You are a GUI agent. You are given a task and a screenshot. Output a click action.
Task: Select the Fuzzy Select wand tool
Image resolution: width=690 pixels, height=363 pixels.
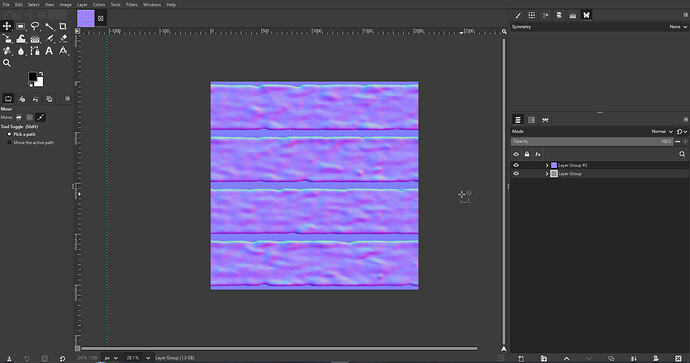pos(49,26)
